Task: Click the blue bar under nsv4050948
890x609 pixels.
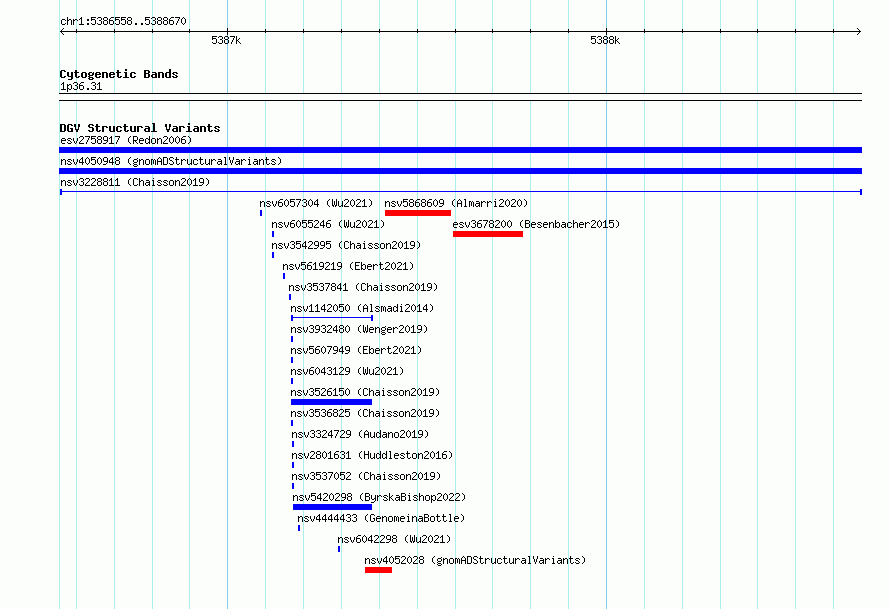Action: [x=460, y=171]
